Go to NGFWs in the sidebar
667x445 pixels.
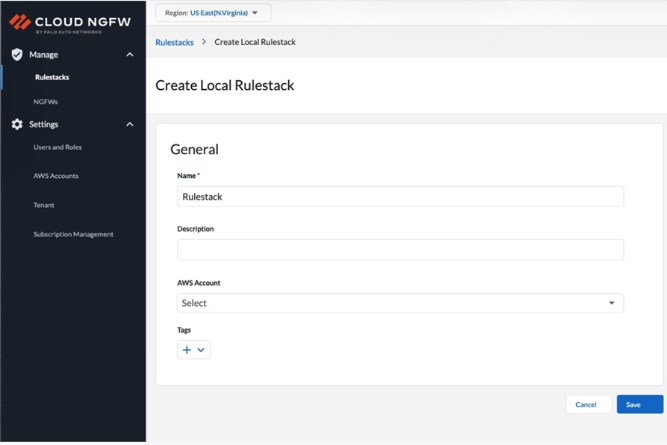pyautogui.click(x=46, y=102)
